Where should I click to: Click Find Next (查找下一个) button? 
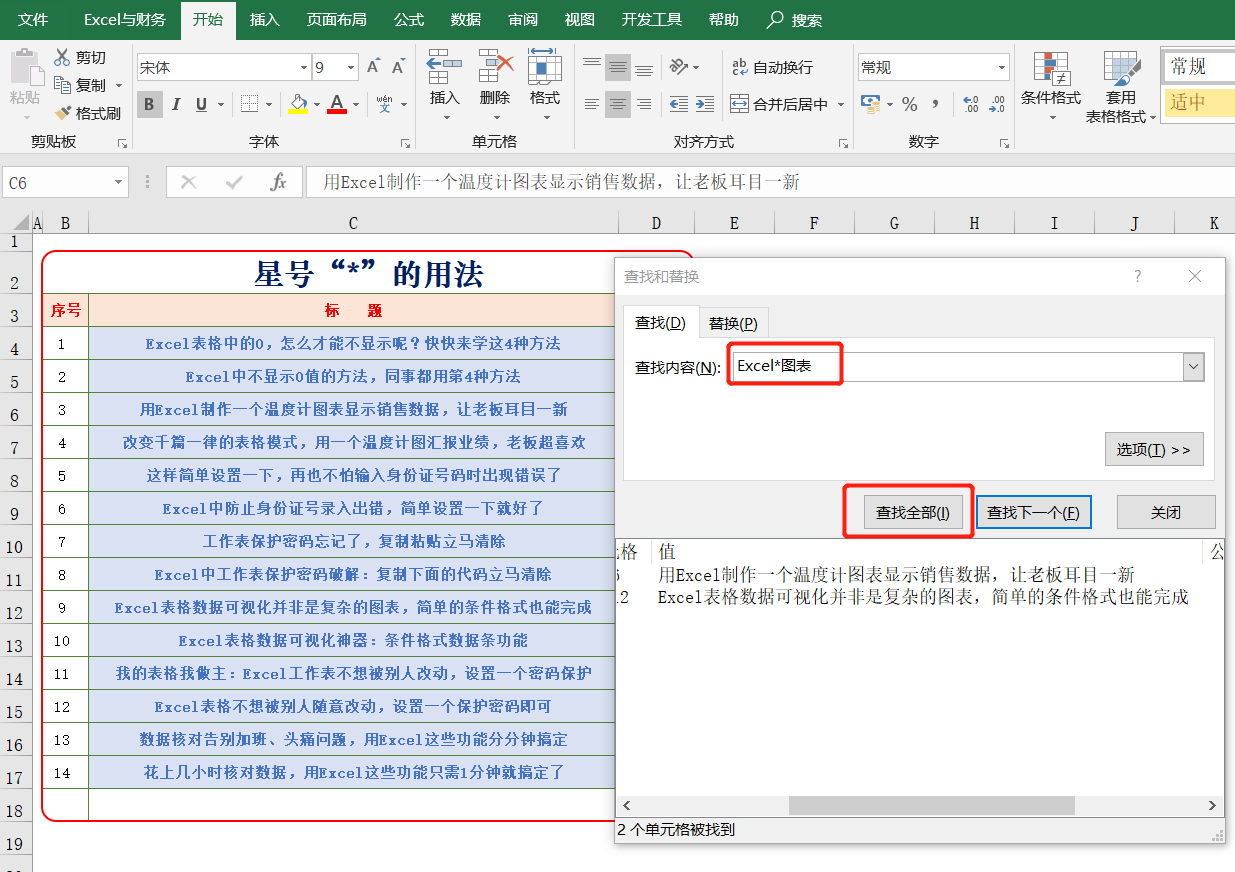(1033, 512)
